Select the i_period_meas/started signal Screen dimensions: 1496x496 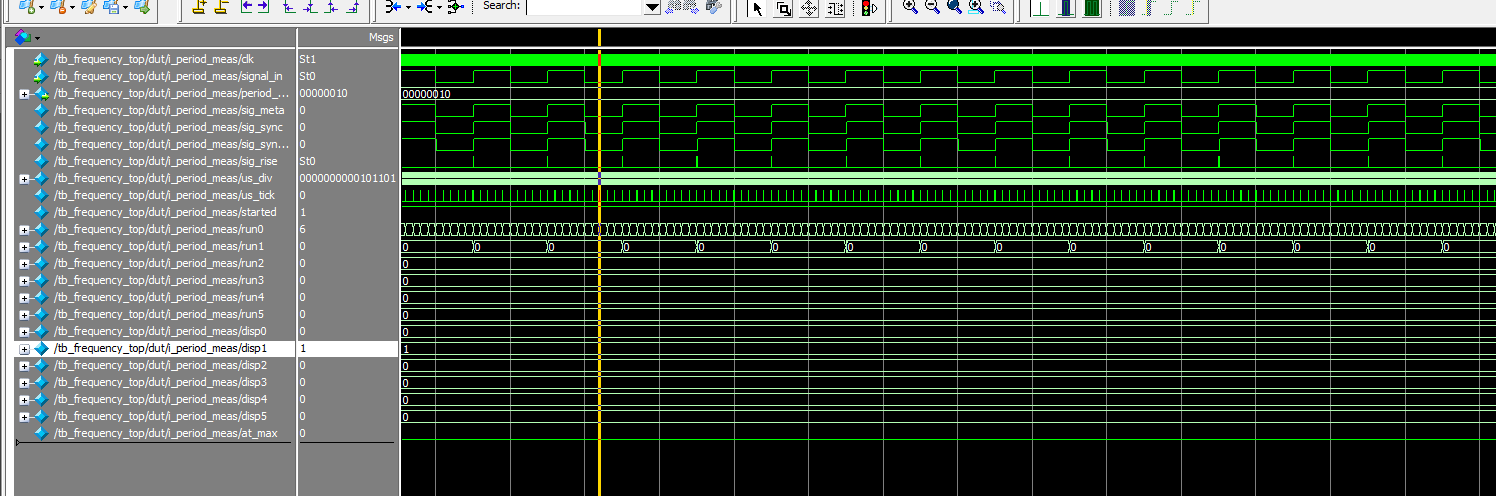point(165,212)
